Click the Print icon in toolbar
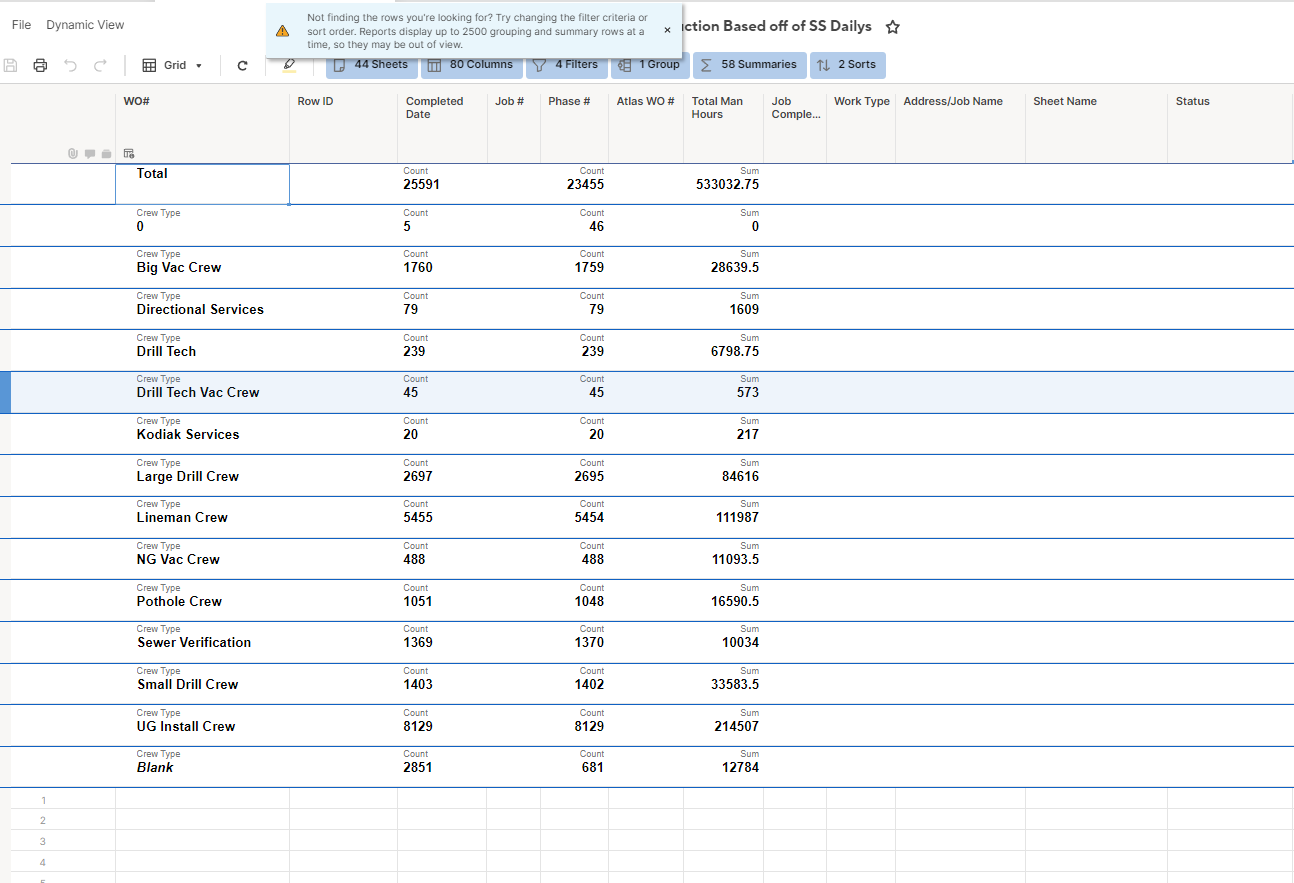The height and width of the screenshot is (883, 1294). click(x=40, y=66)
